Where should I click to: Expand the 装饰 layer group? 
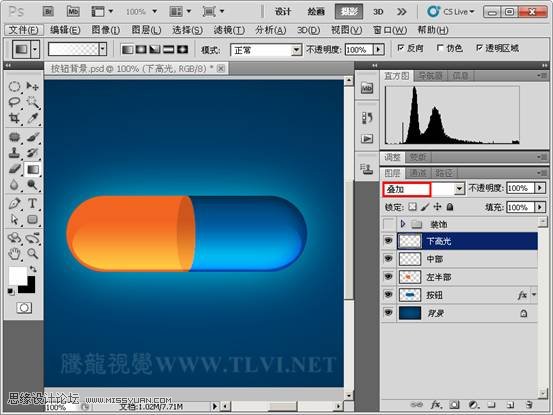point(403,224)
